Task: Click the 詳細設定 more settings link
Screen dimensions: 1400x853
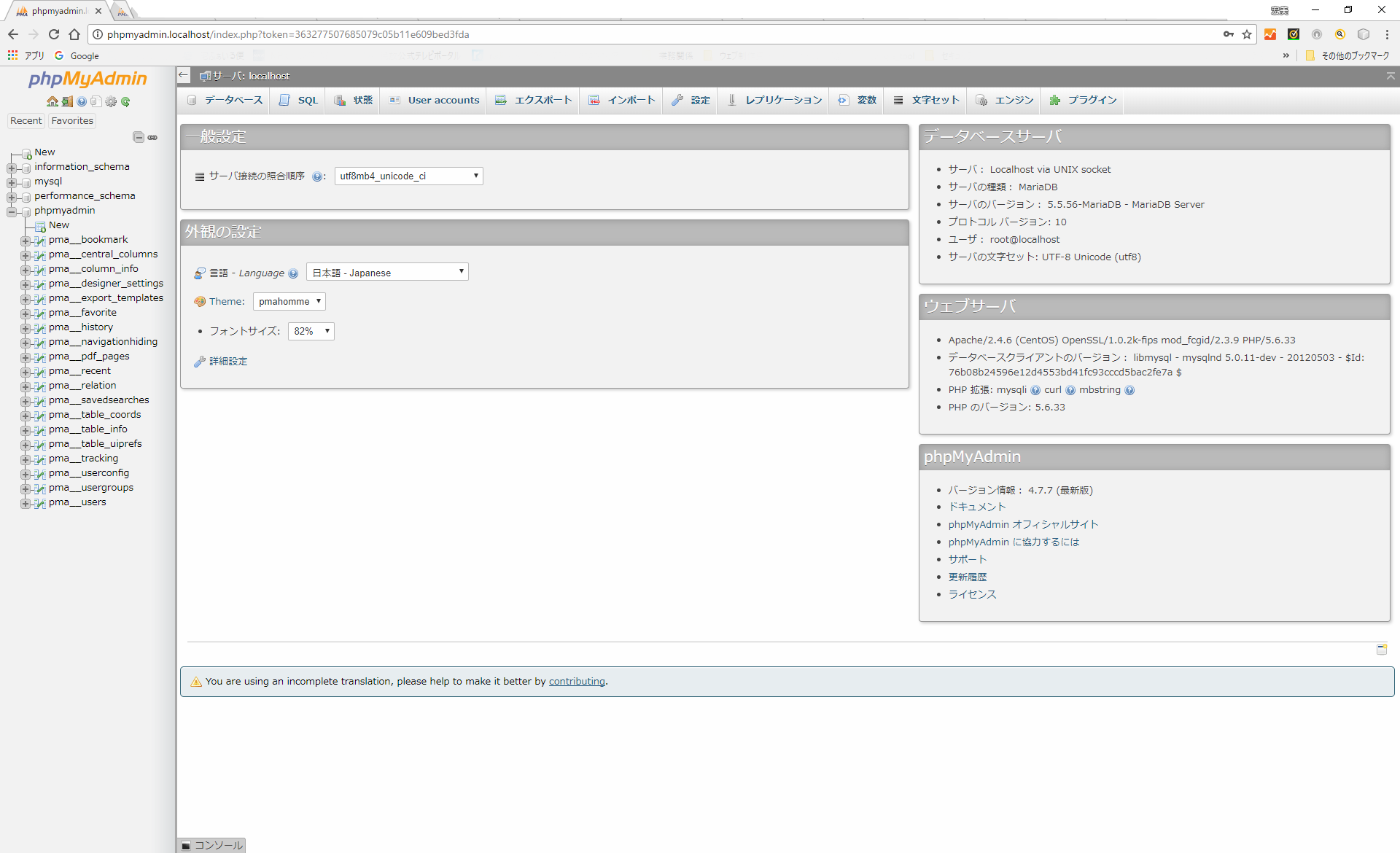Action: tap(228, 362)
